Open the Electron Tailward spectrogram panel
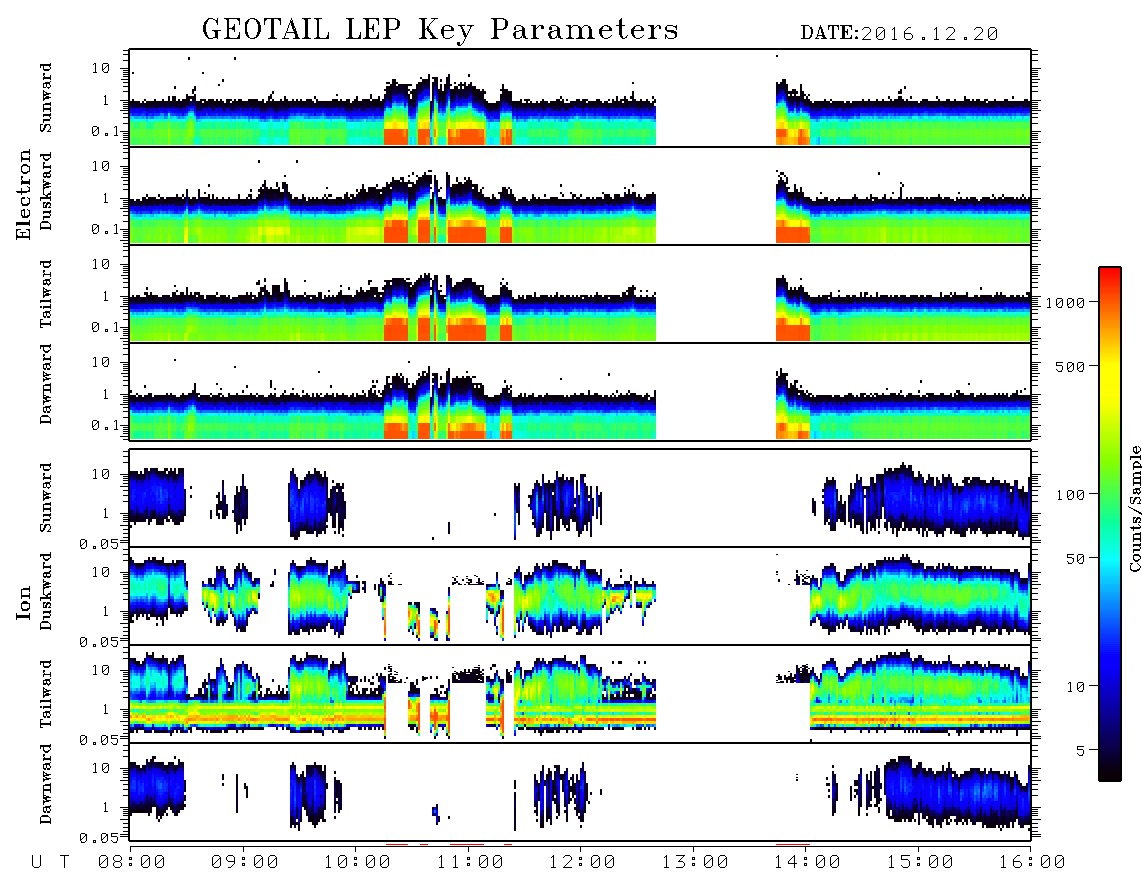1142x880 pixels. click(x=580, y=294)
